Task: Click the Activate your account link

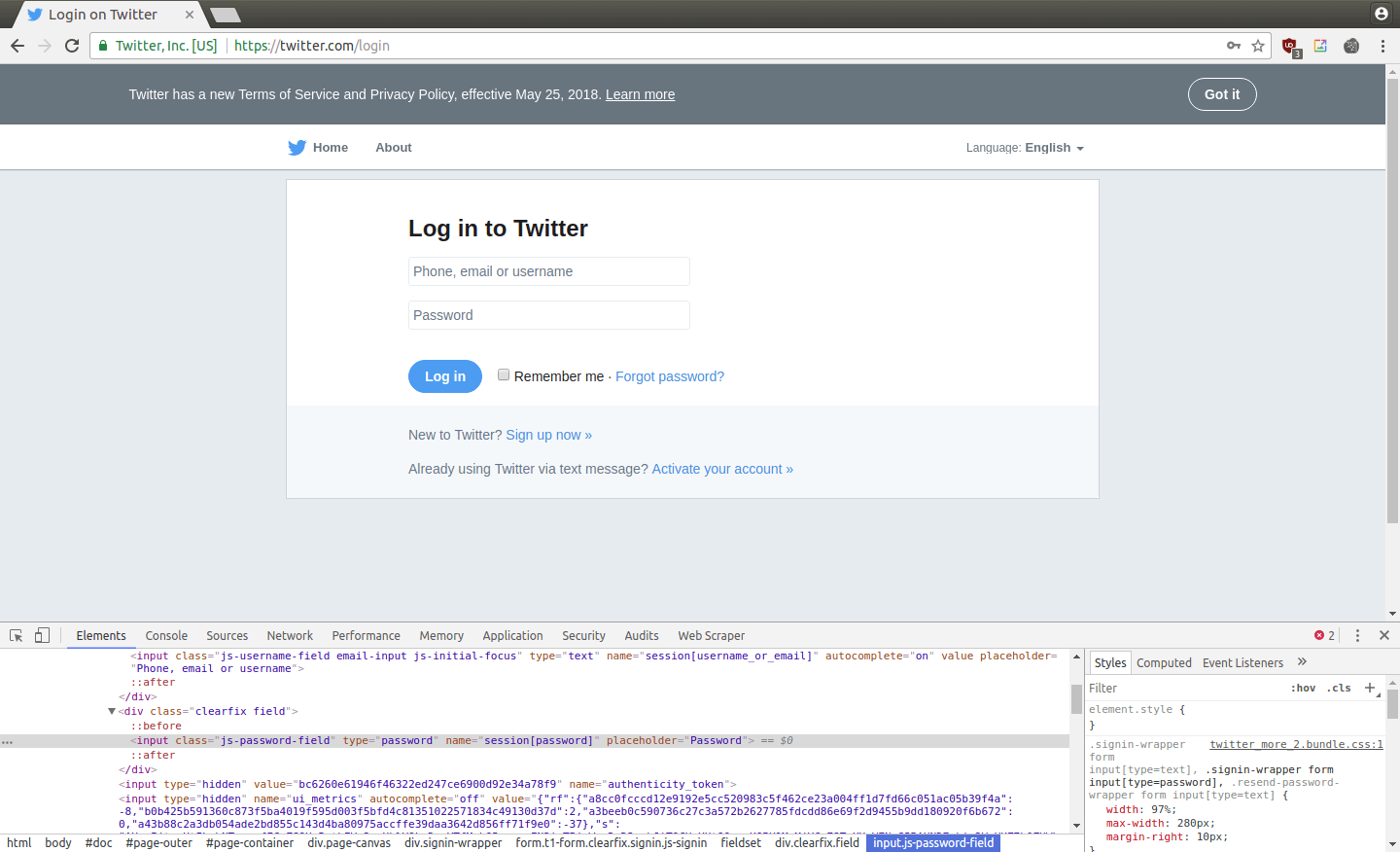Action: (x=722, y=469)
